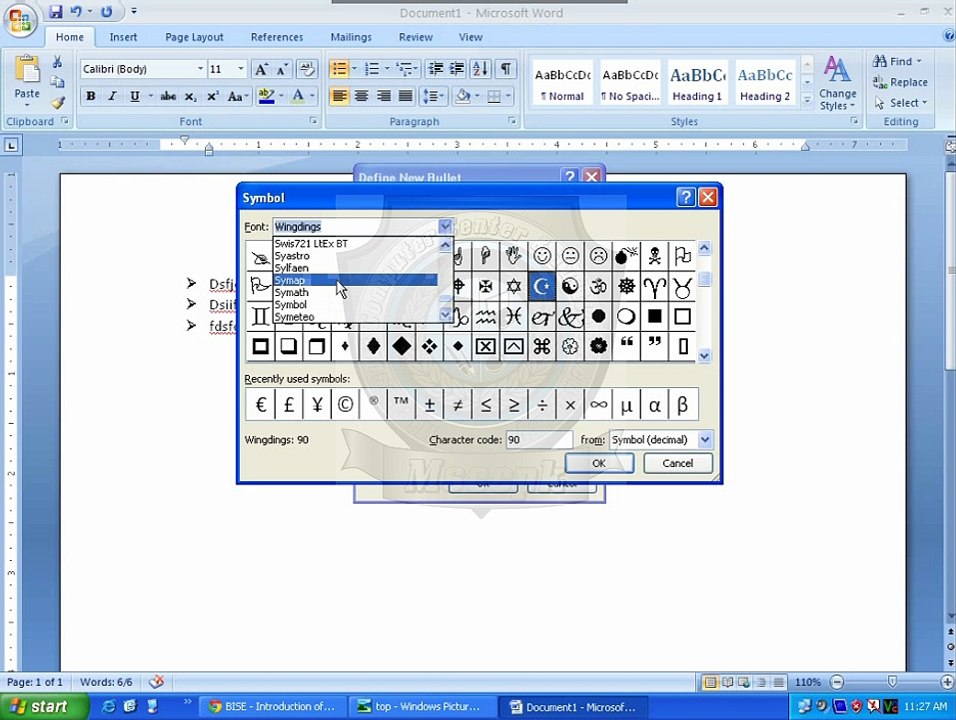This screenshot has height=720, width=956.
Task: Open the Office Button round logo
Action: click(20, 21)
